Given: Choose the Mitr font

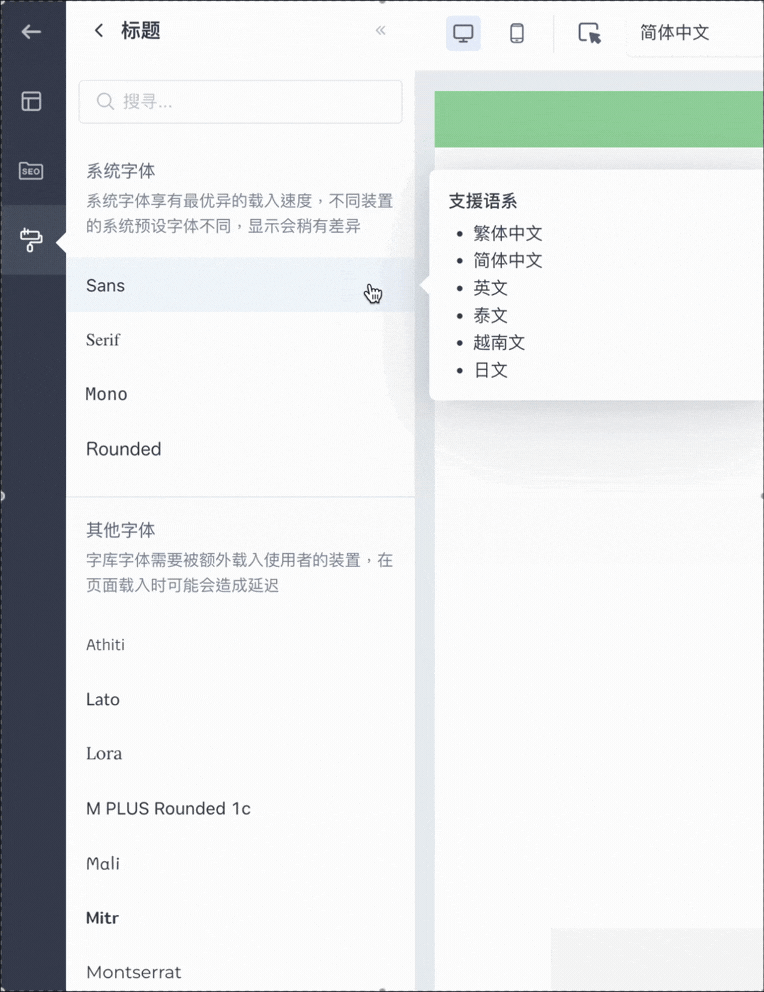Looking at the screenshot, I should coord(240,917).
